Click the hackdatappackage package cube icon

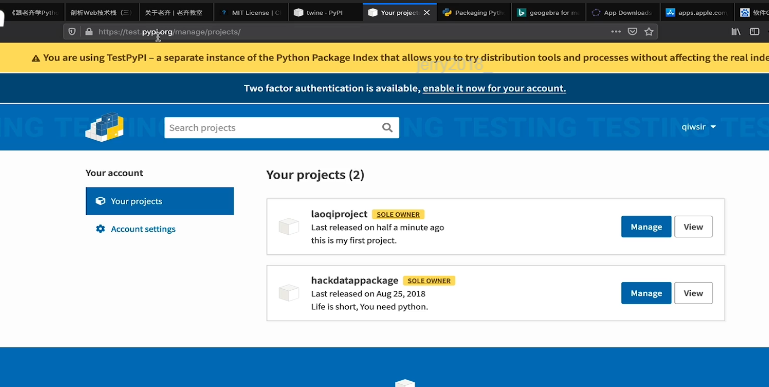[x=289, y=293]
